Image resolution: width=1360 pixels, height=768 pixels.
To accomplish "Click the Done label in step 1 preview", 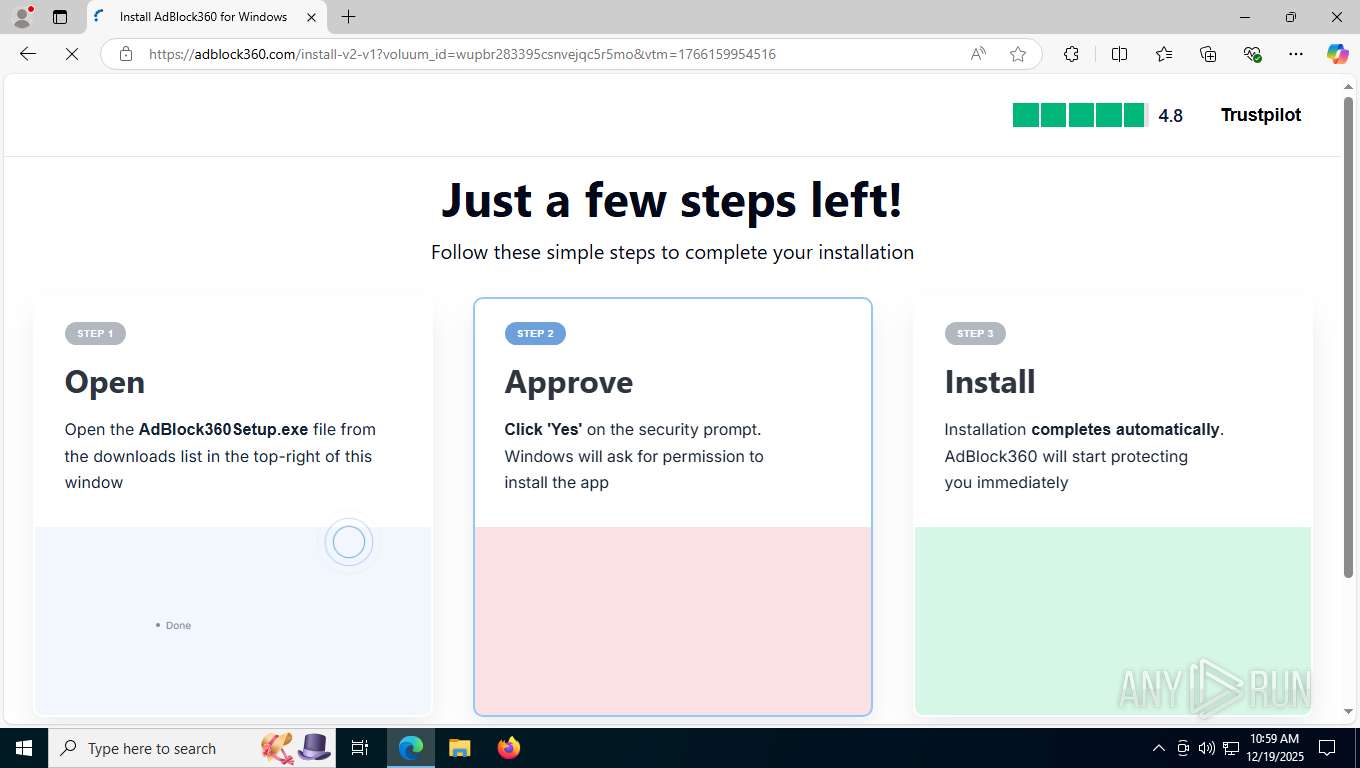I will click(x=178, y=625).
